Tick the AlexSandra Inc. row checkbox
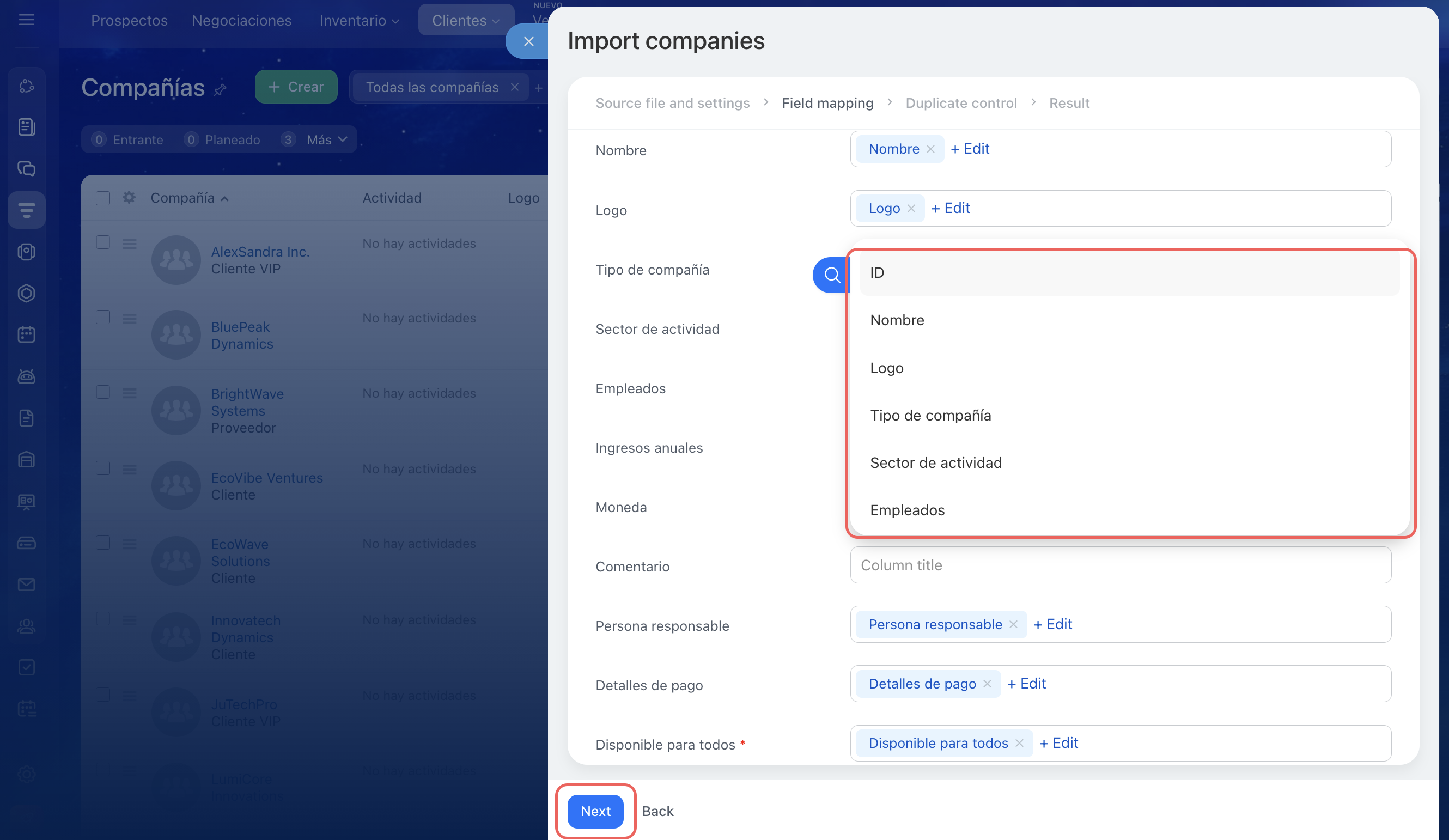 coord(103,242)
